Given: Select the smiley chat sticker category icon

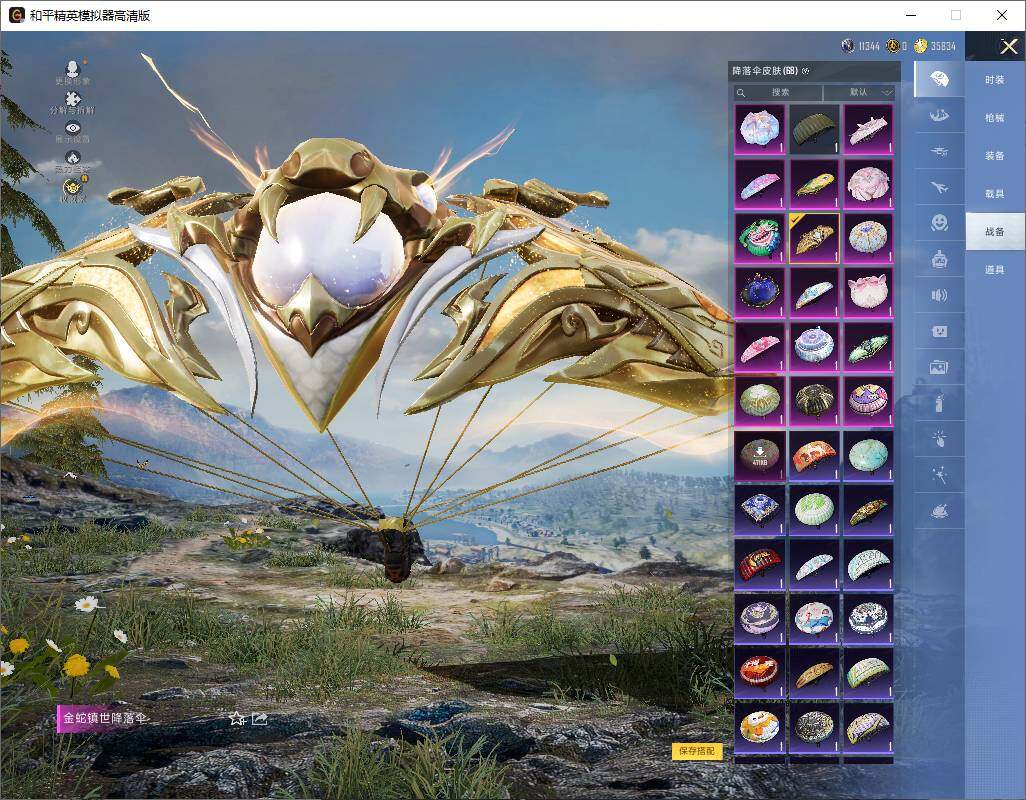Looking at the screenshot, I should 940,332.
